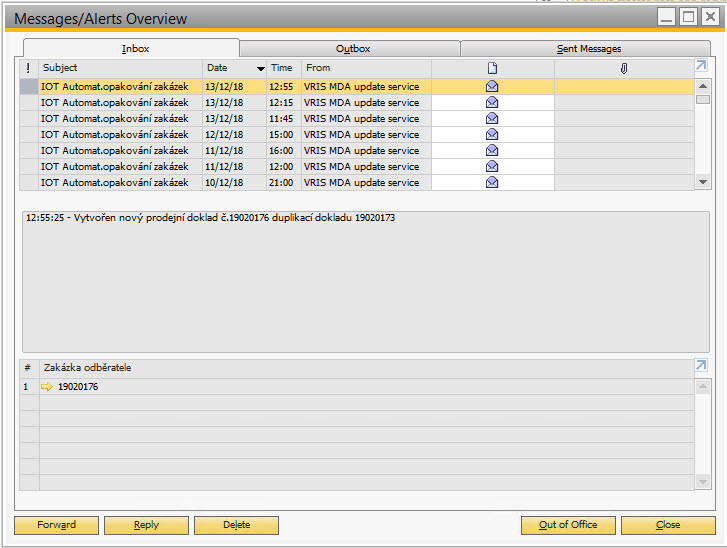
Task: Expand the Zakázka odběratele table arrow icon
Action: coord(702,366)
